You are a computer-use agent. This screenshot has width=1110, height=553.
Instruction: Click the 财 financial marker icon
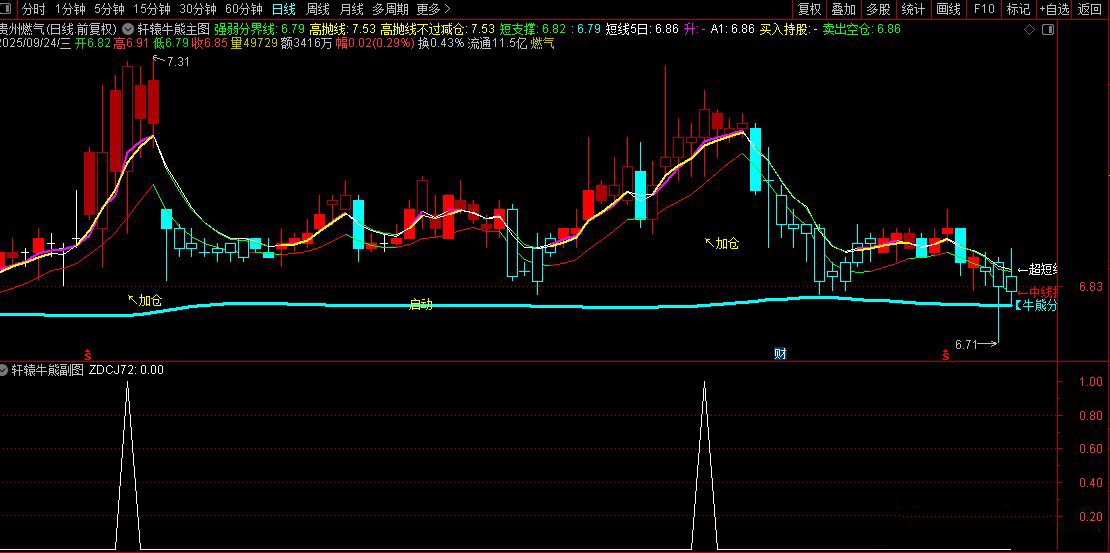point(780,354)
